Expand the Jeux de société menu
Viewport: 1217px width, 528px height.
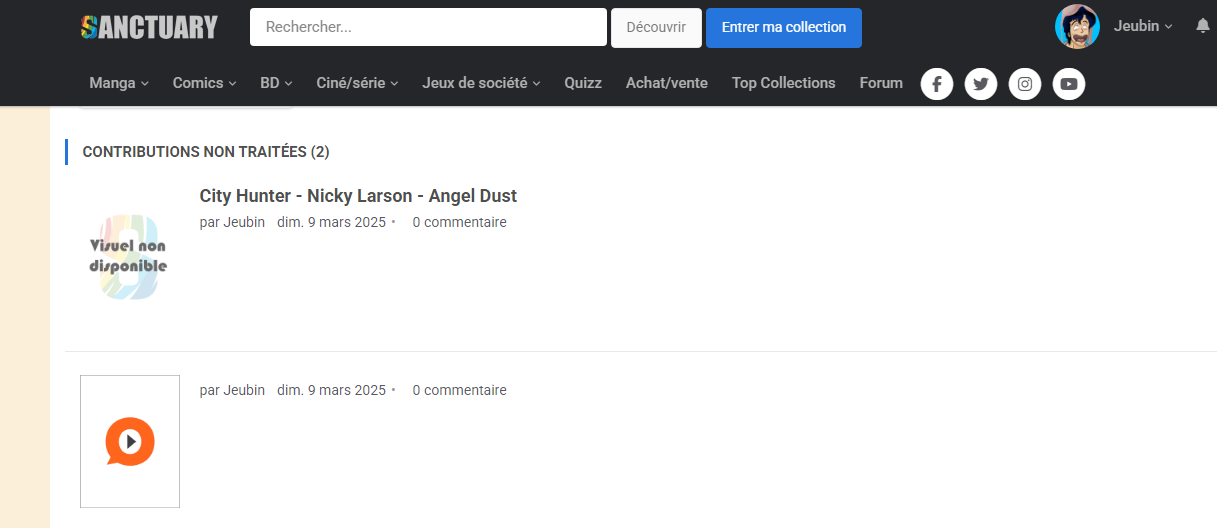(x=481, y=83)
